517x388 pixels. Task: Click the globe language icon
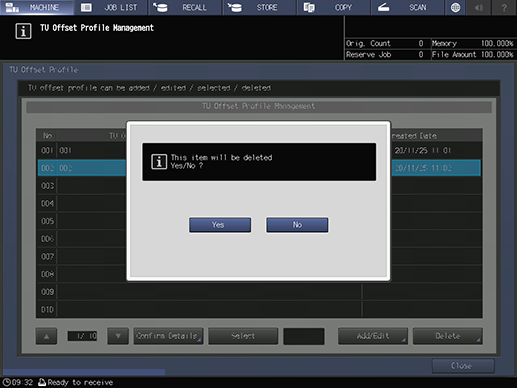click(x=455, y=7)
